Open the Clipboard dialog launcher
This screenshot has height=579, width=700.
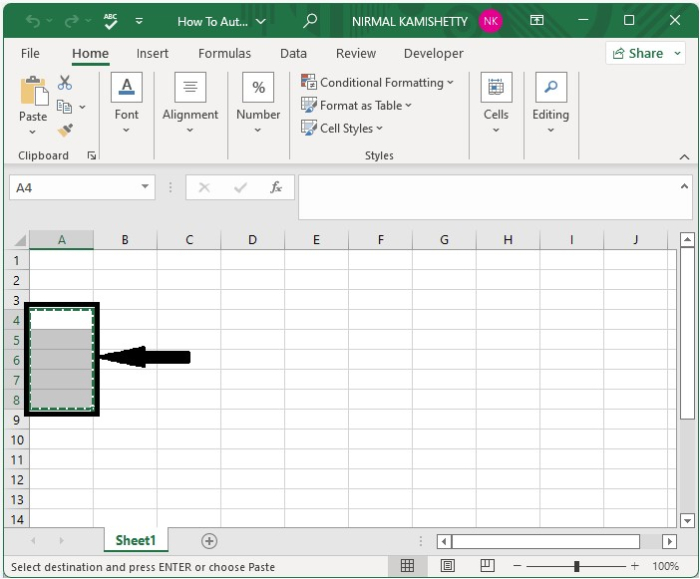pos(92,155)
